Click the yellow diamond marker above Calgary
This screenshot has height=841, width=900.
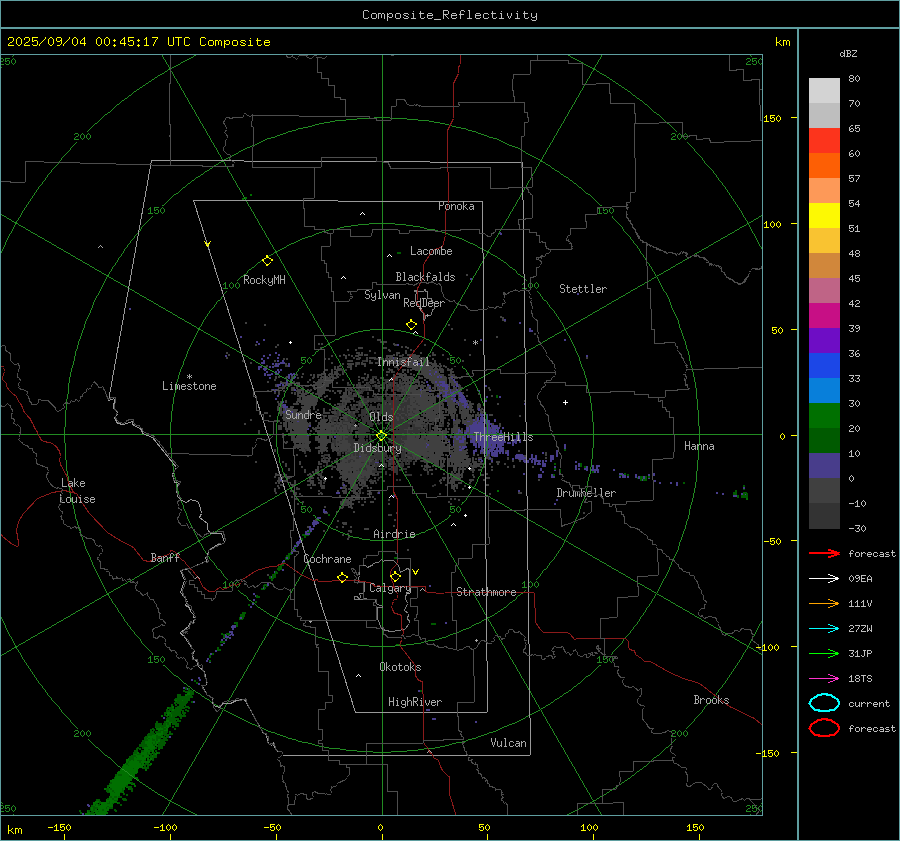395,576
